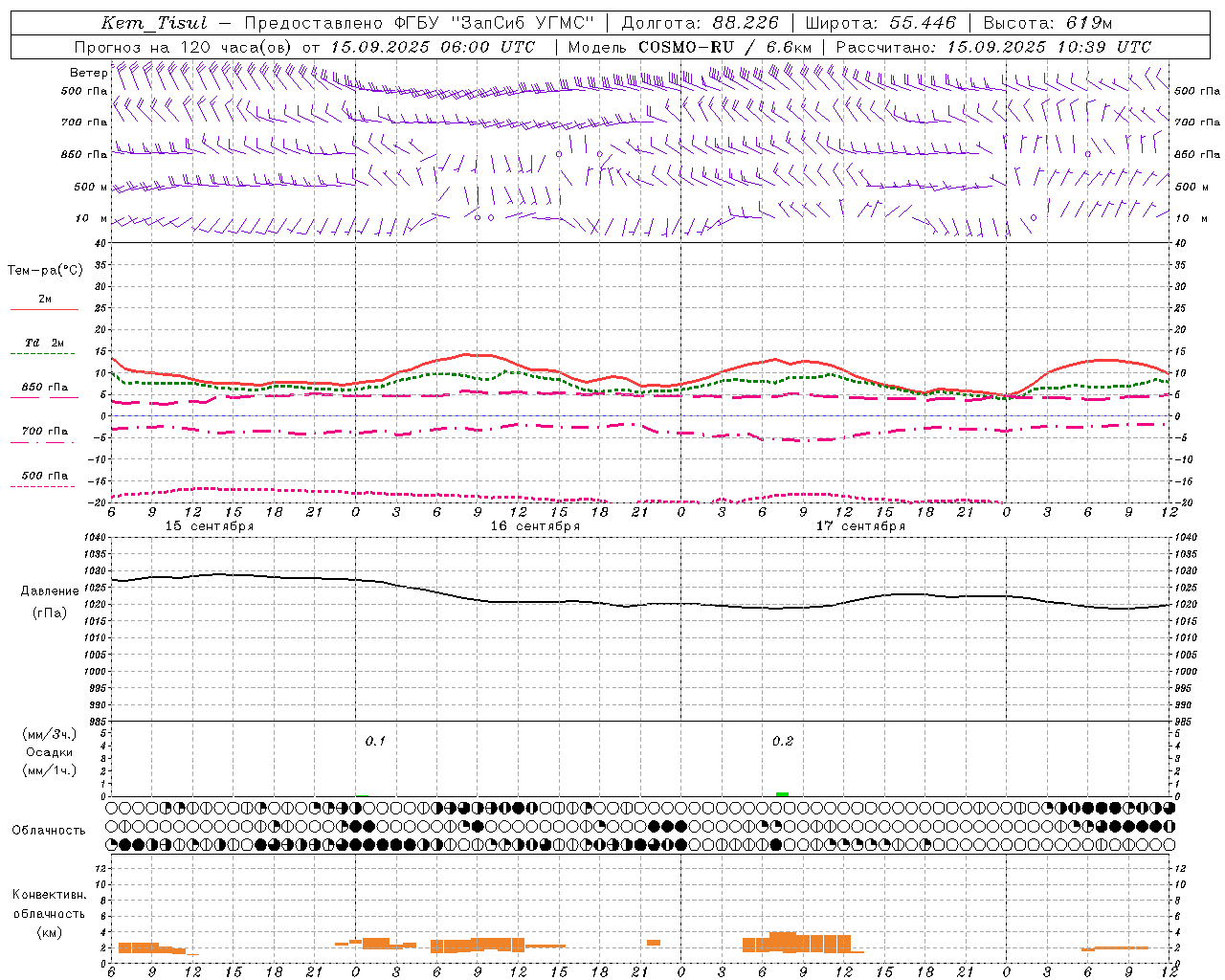Click the (мм/3ч.) precipitation unit label
Image resolution: width=1225 pixels, height=980 pixels.
click(50, 734)
